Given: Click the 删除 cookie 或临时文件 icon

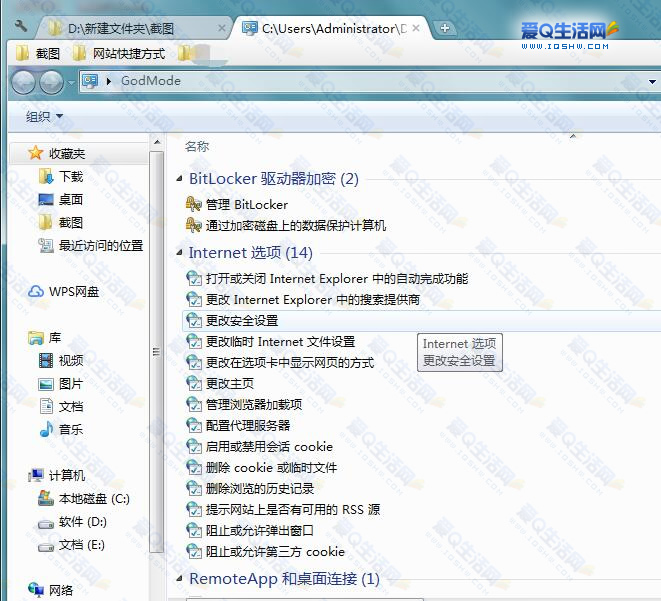Looking at the screenshot, I should 193,467.
